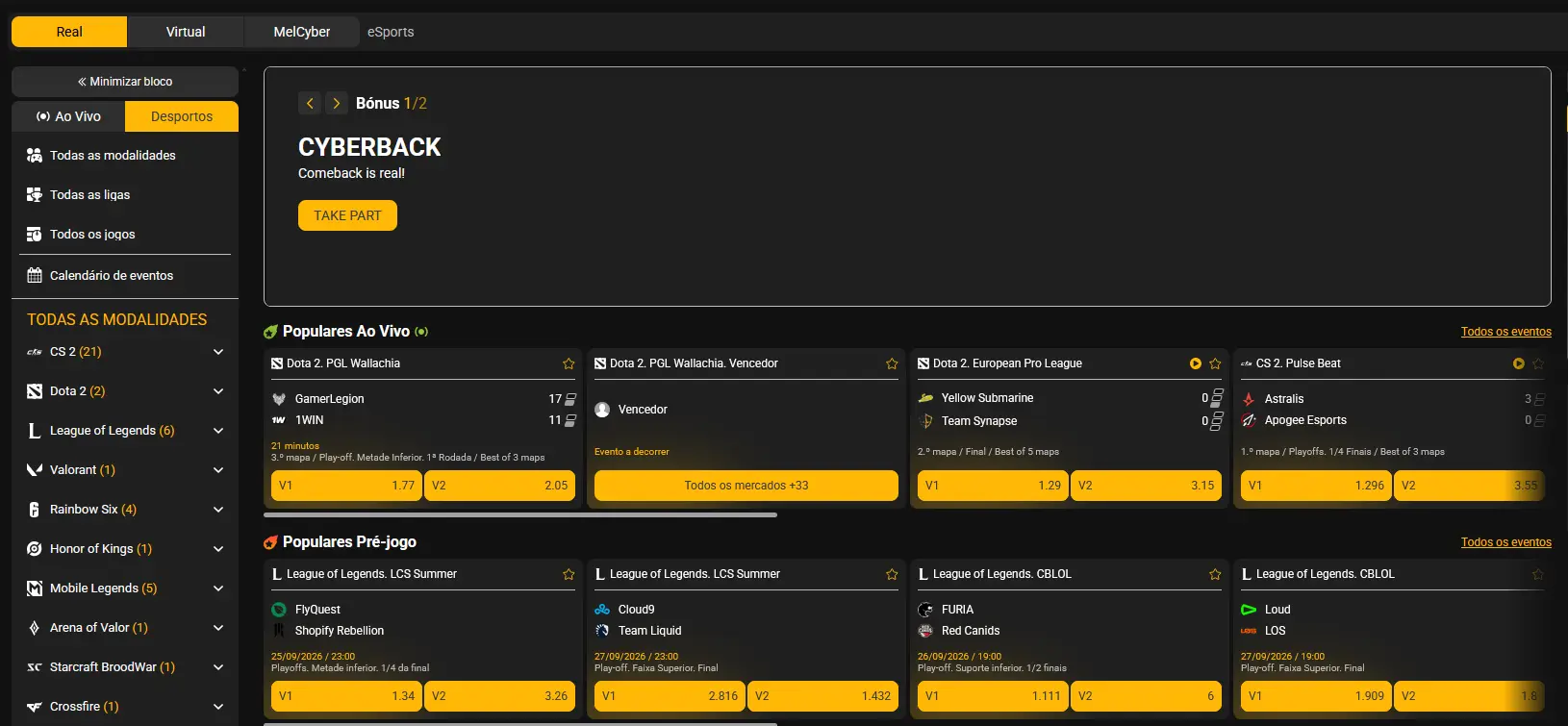Screen dimensions: 1568x726
Task: Bet V1 at 1.77 on GamerLegion
Action: [x=346, y=486]
